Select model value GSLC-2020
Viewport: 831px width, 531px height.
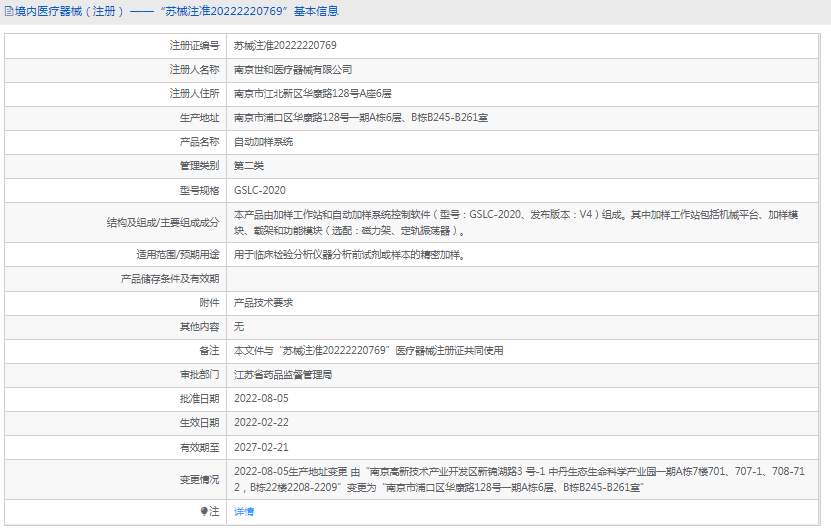coord(260,190)
